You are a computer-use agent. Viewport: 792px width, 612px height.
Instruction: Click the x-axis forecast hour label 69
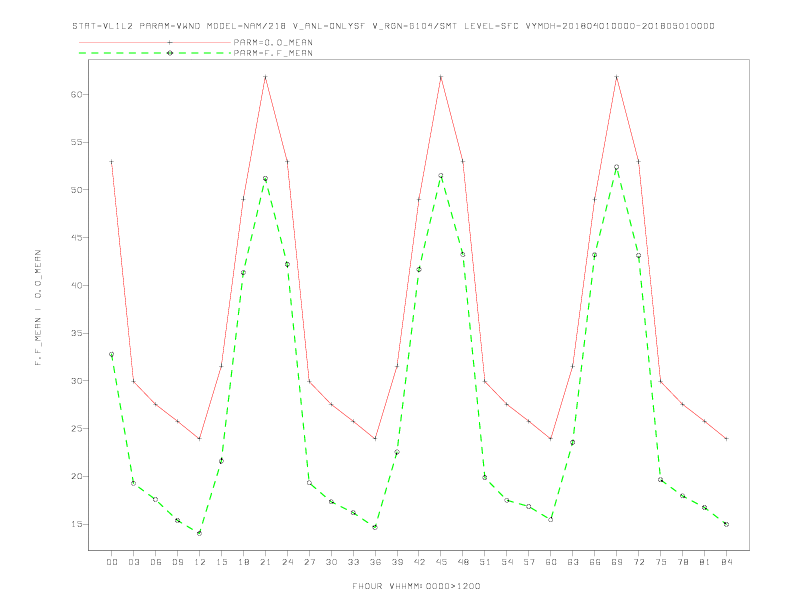pyautogui.click(x=617, y=562)
